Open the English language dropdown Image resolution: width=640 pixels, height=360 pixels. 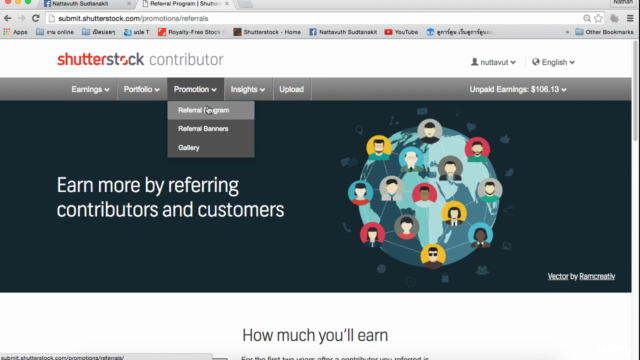point(553,62)
